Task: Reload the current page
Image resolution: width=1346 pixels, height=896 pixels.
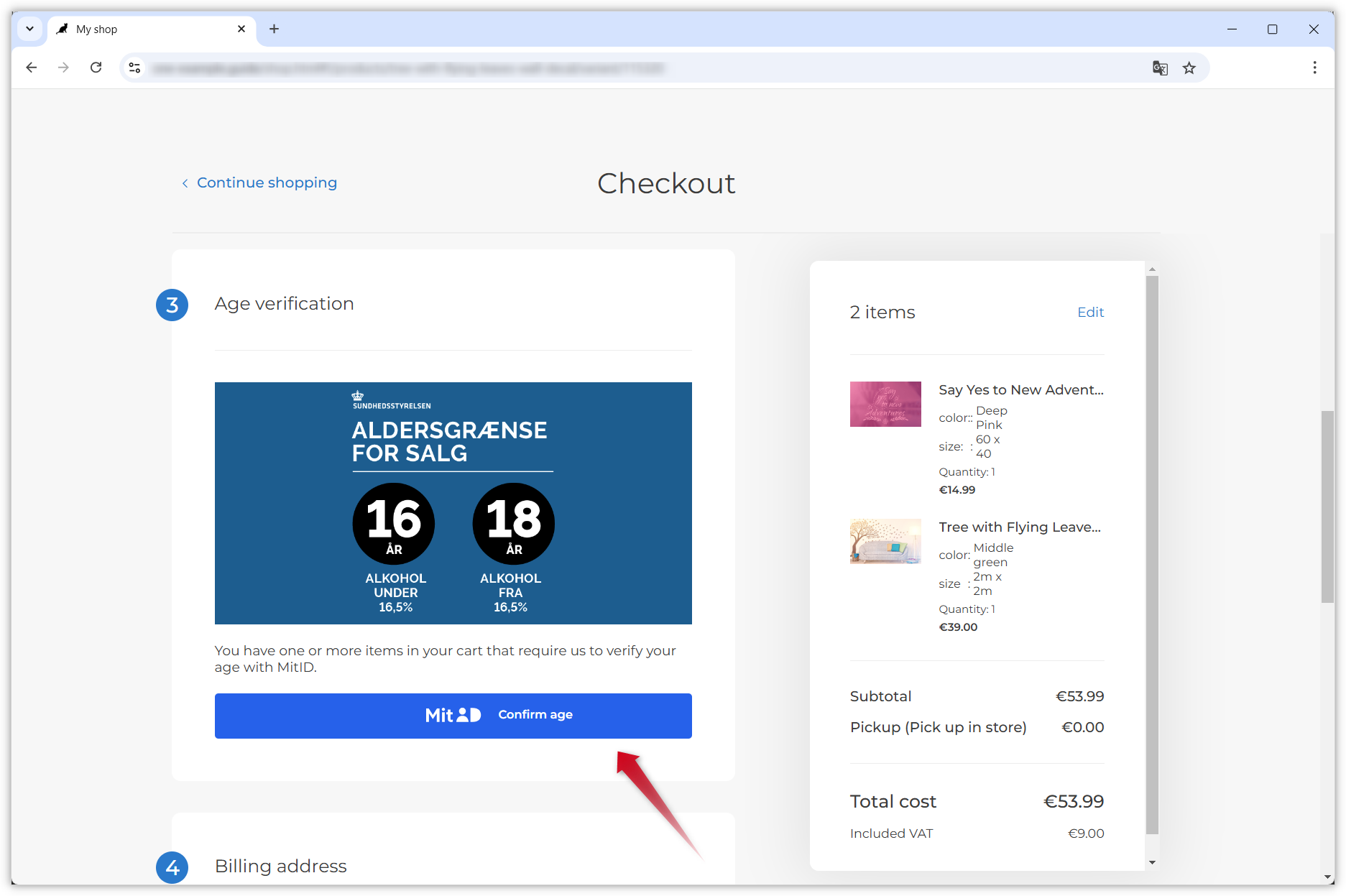Action: (96, 68)
